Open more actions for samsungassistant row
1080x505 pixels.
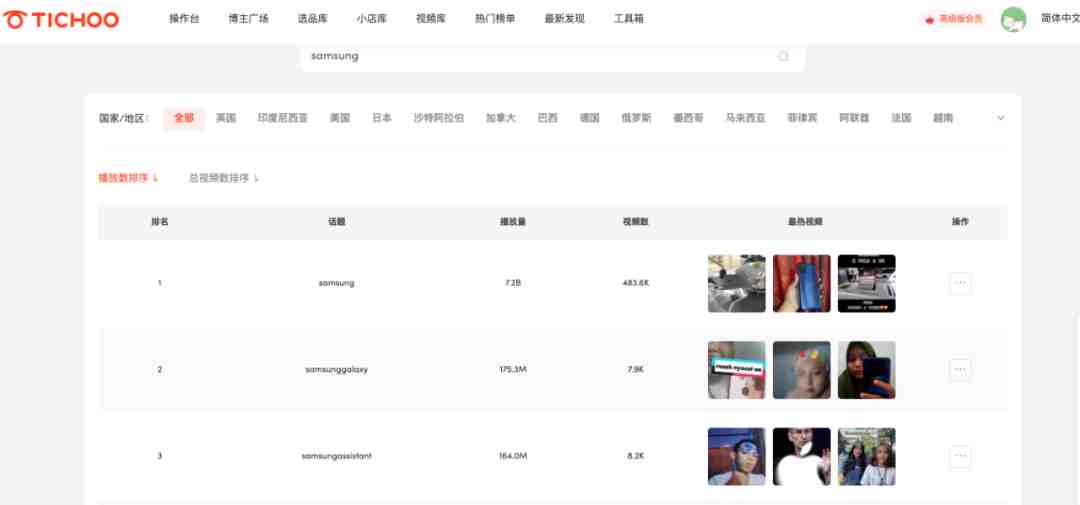pos(960,456)
